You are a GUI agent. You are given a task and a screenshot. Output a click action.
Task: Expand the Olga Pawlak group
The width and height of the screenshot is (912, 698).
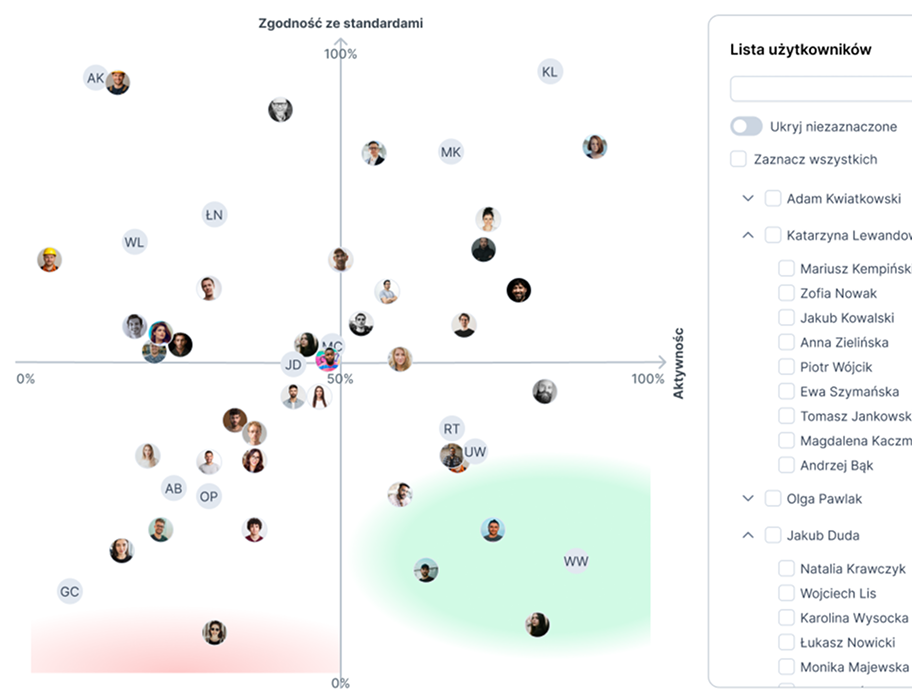pyautogui.click(x=748, y=498)
